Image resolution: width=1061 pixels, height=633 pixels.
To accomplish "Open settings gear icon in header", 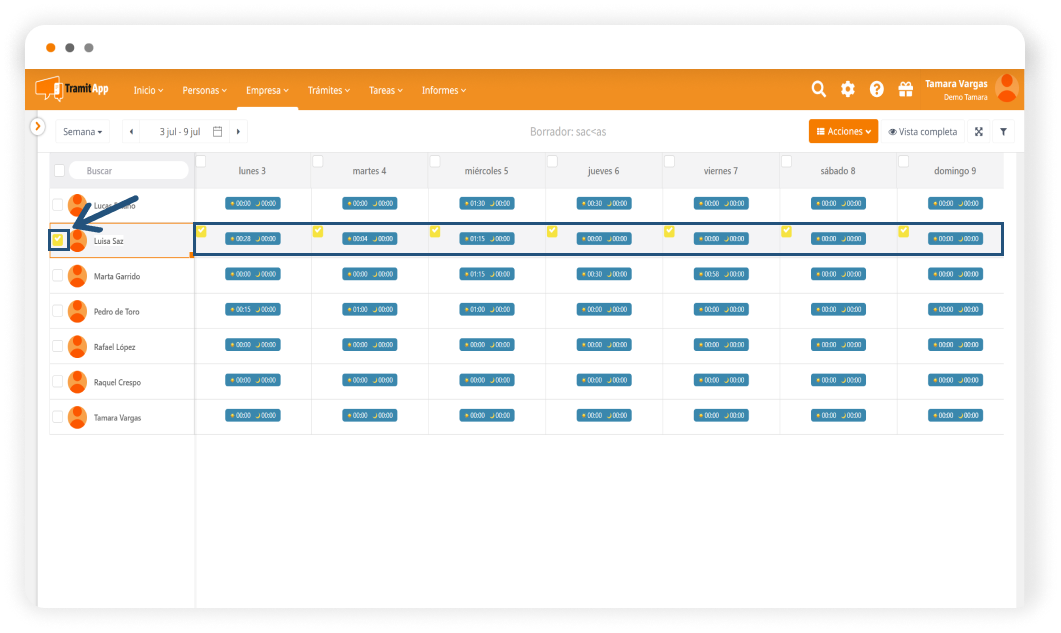I will (847, 89).
